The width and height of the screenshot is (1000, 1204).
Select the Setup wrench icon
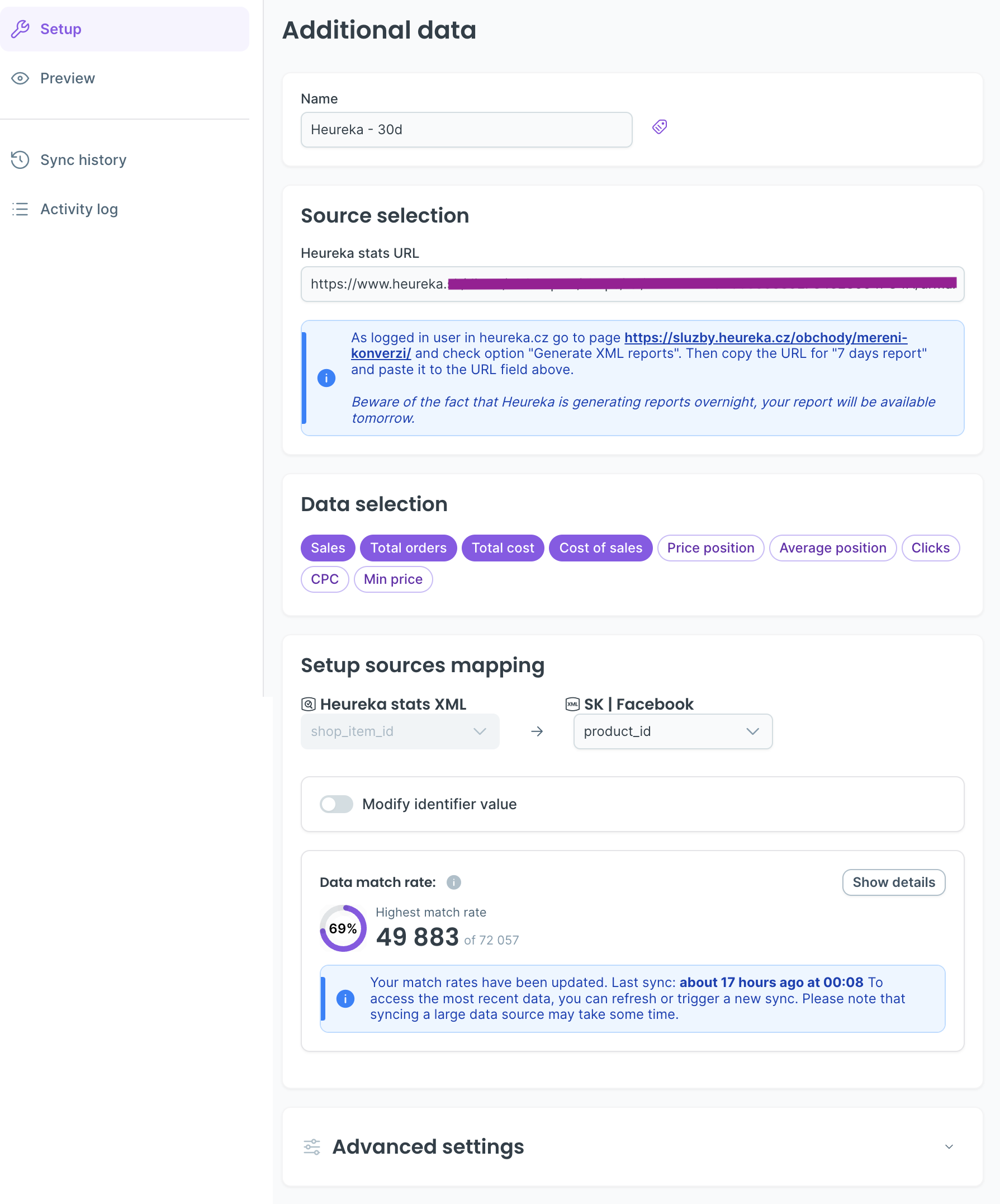[x=21, y=29]
